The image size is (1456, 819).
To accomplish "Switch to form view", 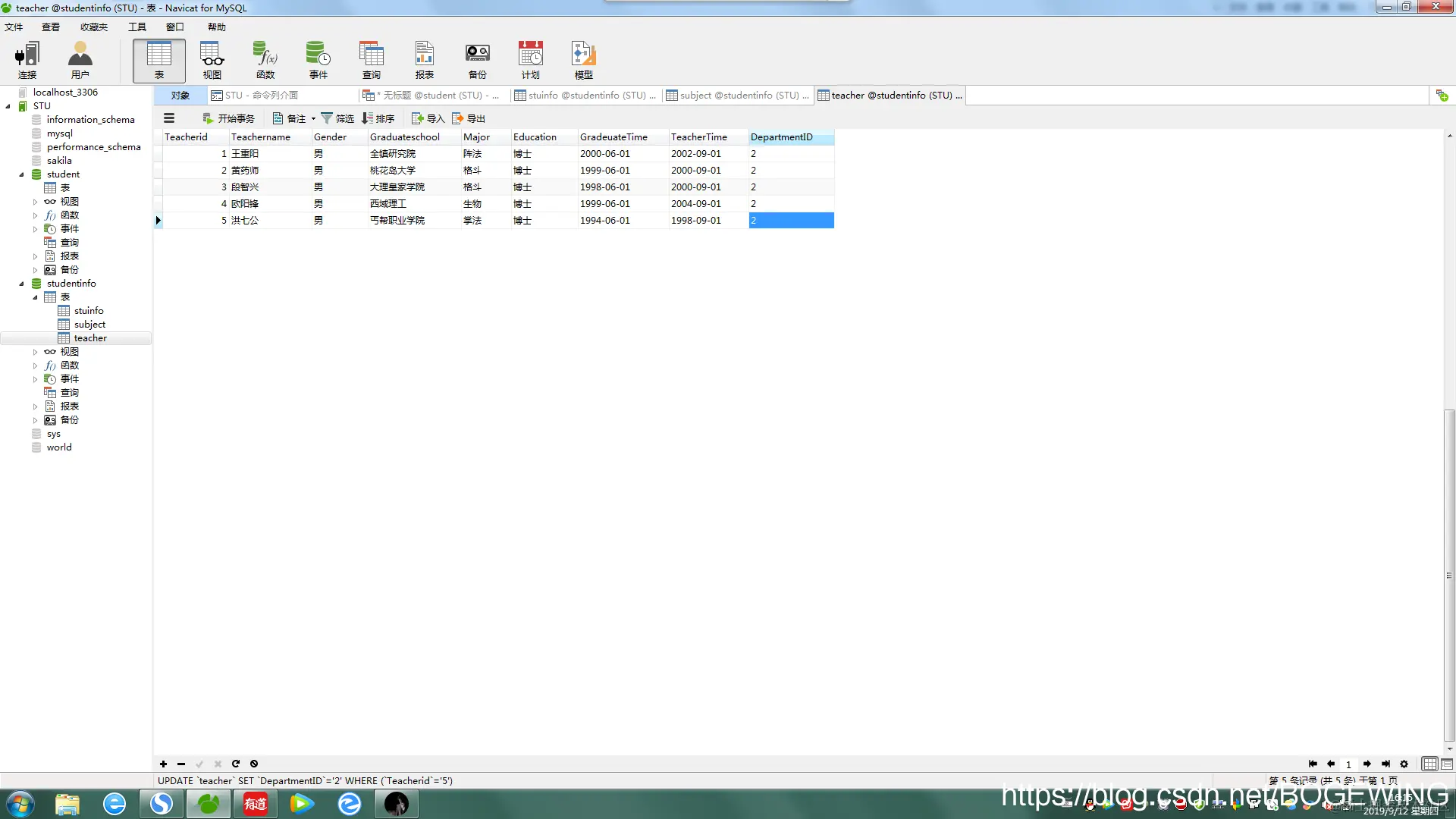I will click(1447, 764).
